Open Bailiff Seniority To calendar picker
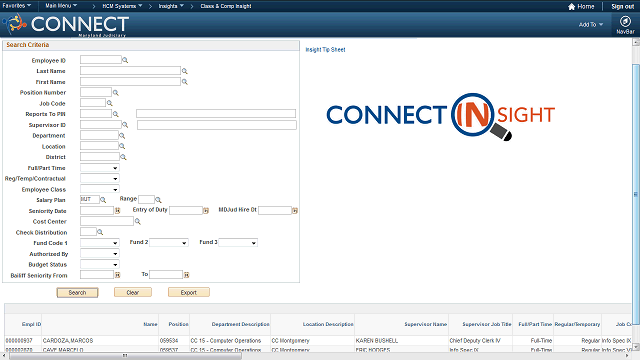This screenshot has height=360, width=640. pyautogui.click(x=187, y=275)
